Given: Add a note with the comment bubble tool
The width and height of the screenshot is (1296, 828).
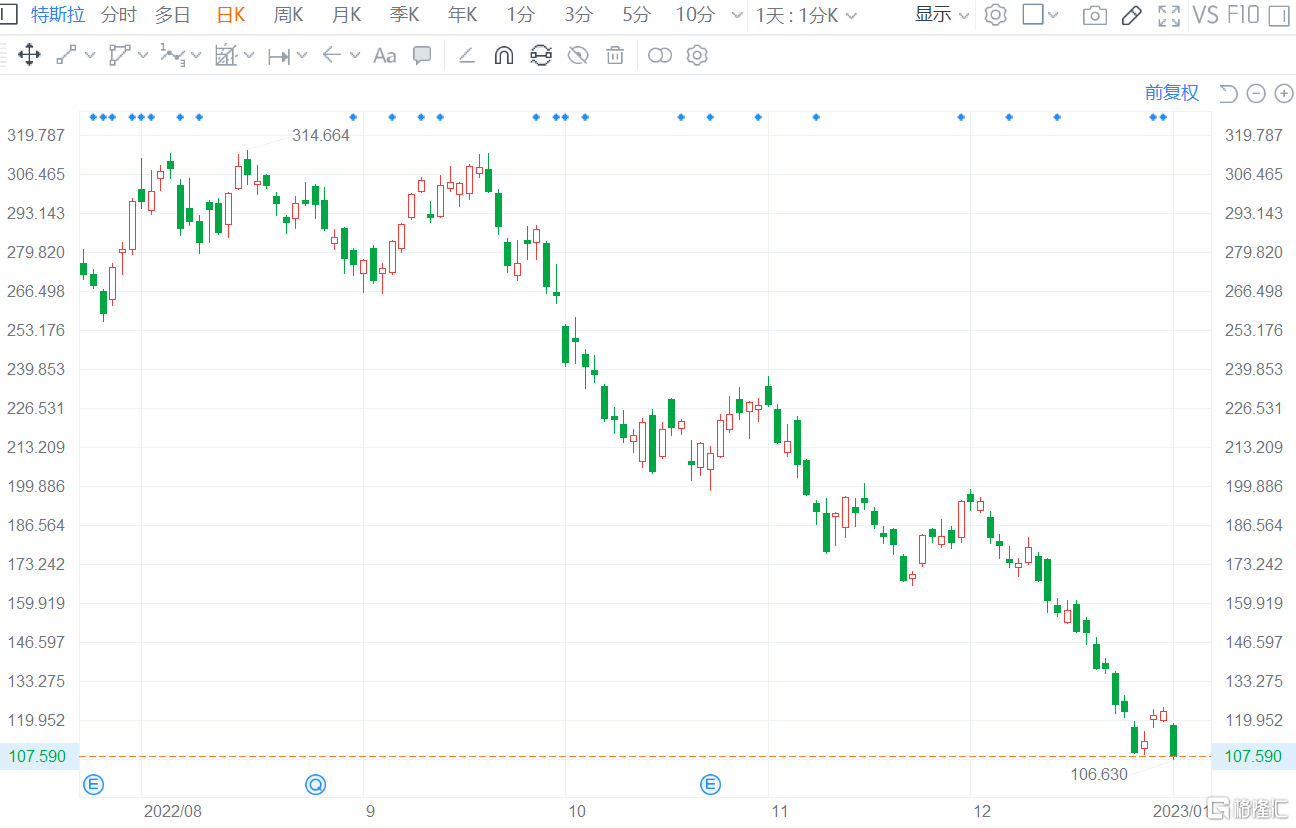Looking at the screenshot, I should (x=422, y=55).
